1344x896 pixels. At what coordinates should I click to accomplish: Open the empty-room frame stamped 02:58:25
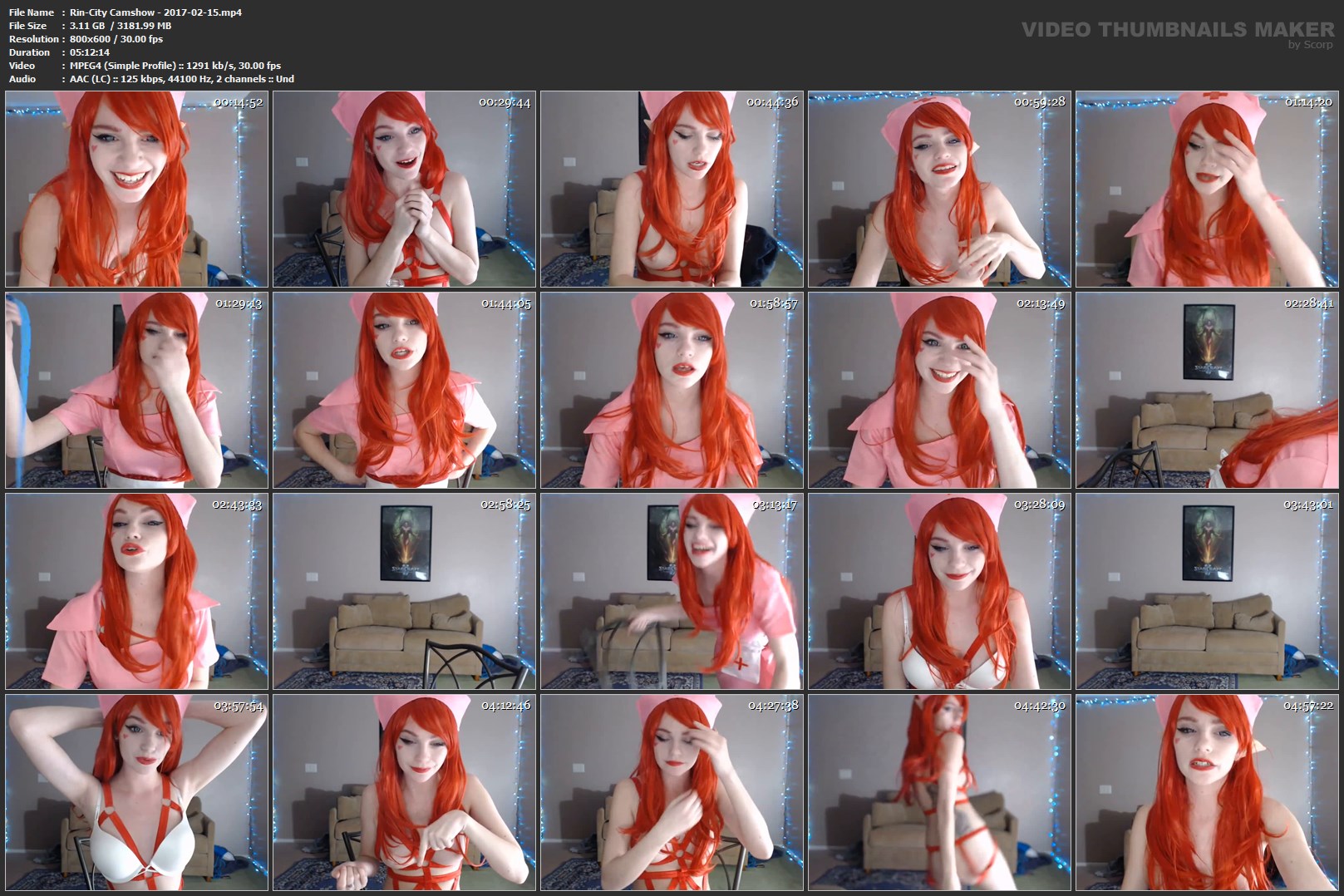click(404, 591)
